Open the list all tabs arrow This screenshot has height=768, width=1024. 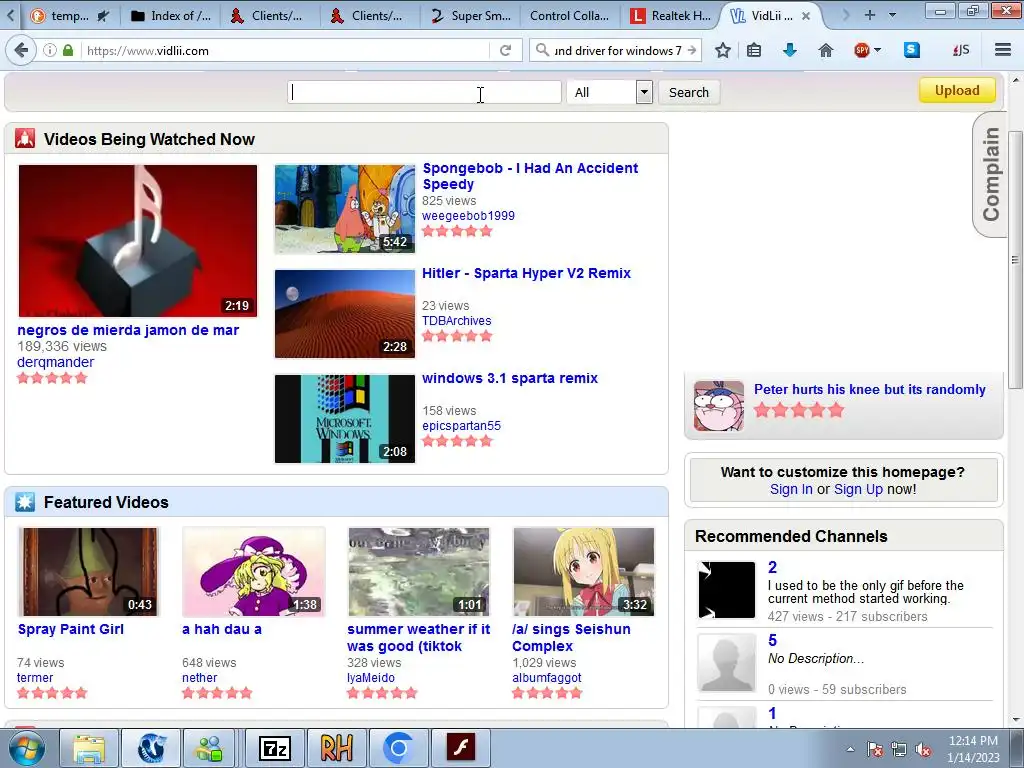(x=893, y=15)
